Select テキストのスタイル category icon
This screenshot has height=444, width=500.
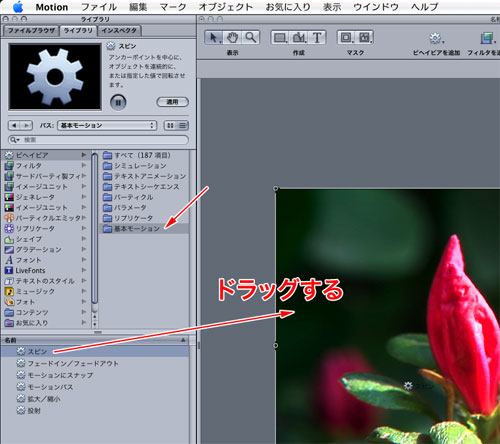9,281
